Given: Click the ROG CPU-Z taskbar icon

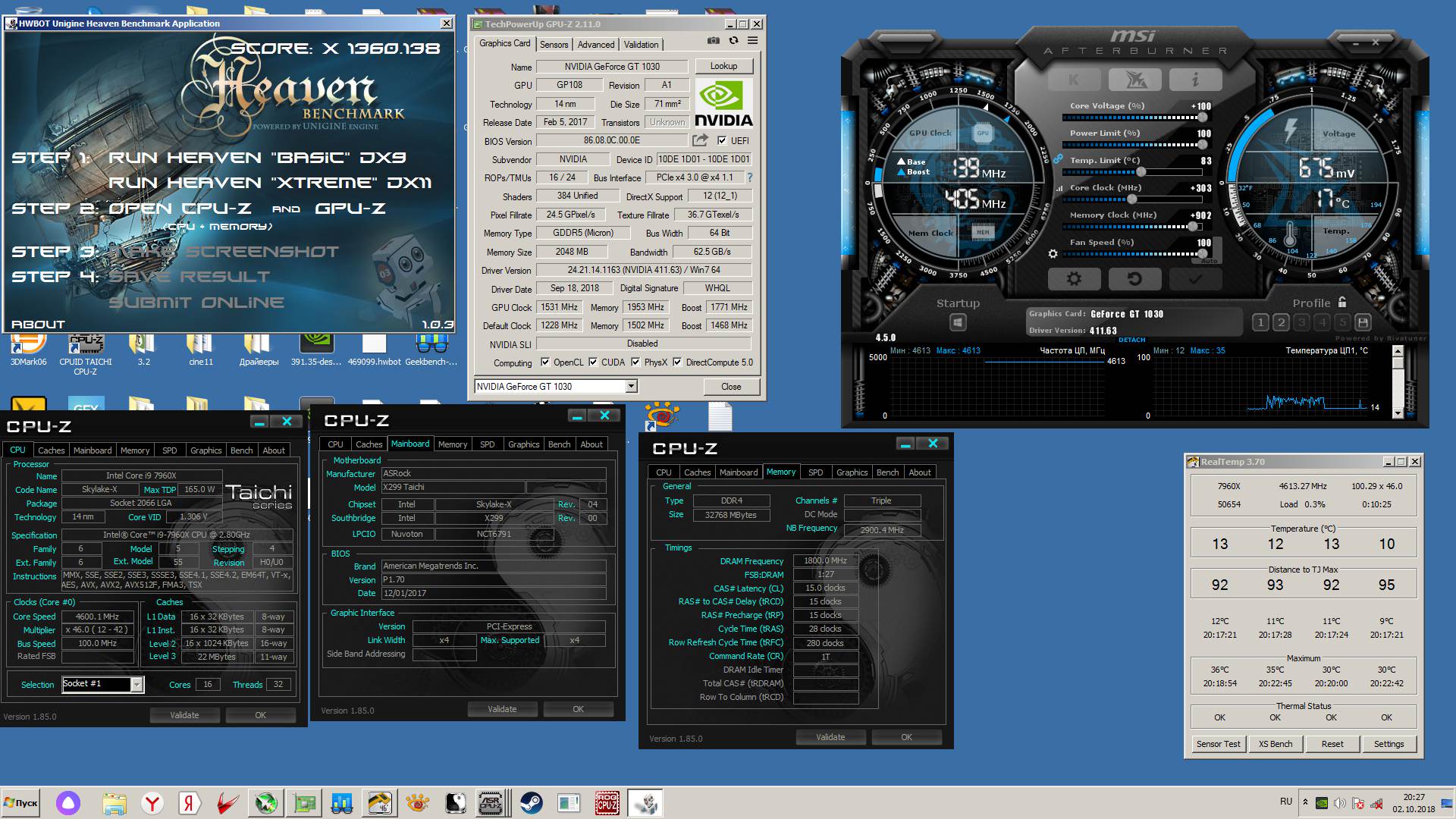Looking at the screenshot, I should click(x=607, y=803).
